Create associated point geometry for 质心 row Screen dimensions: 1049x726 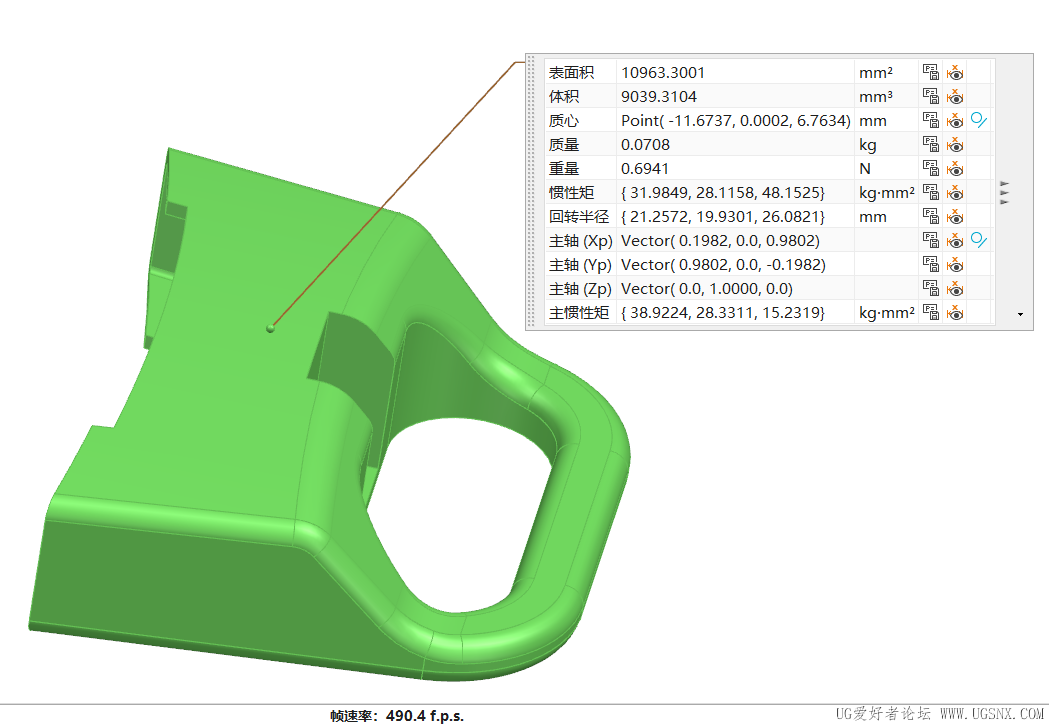979,120
